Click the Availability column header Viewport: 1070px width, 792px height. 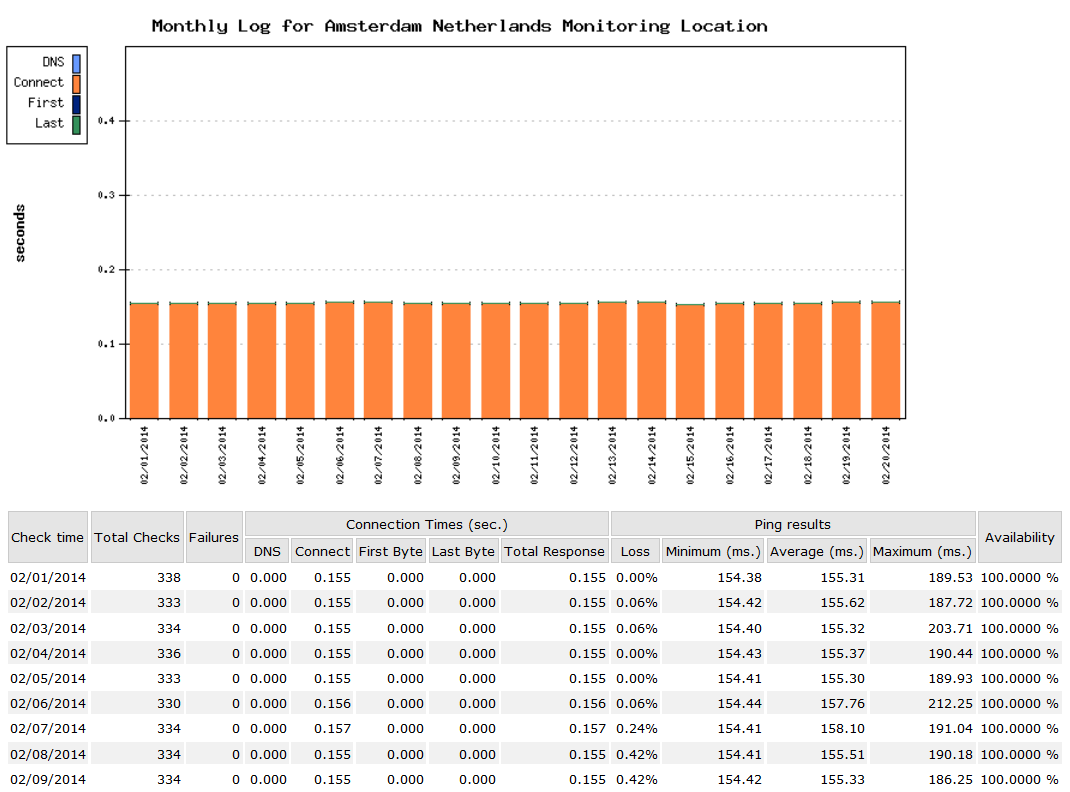[x=1020, y=537]
